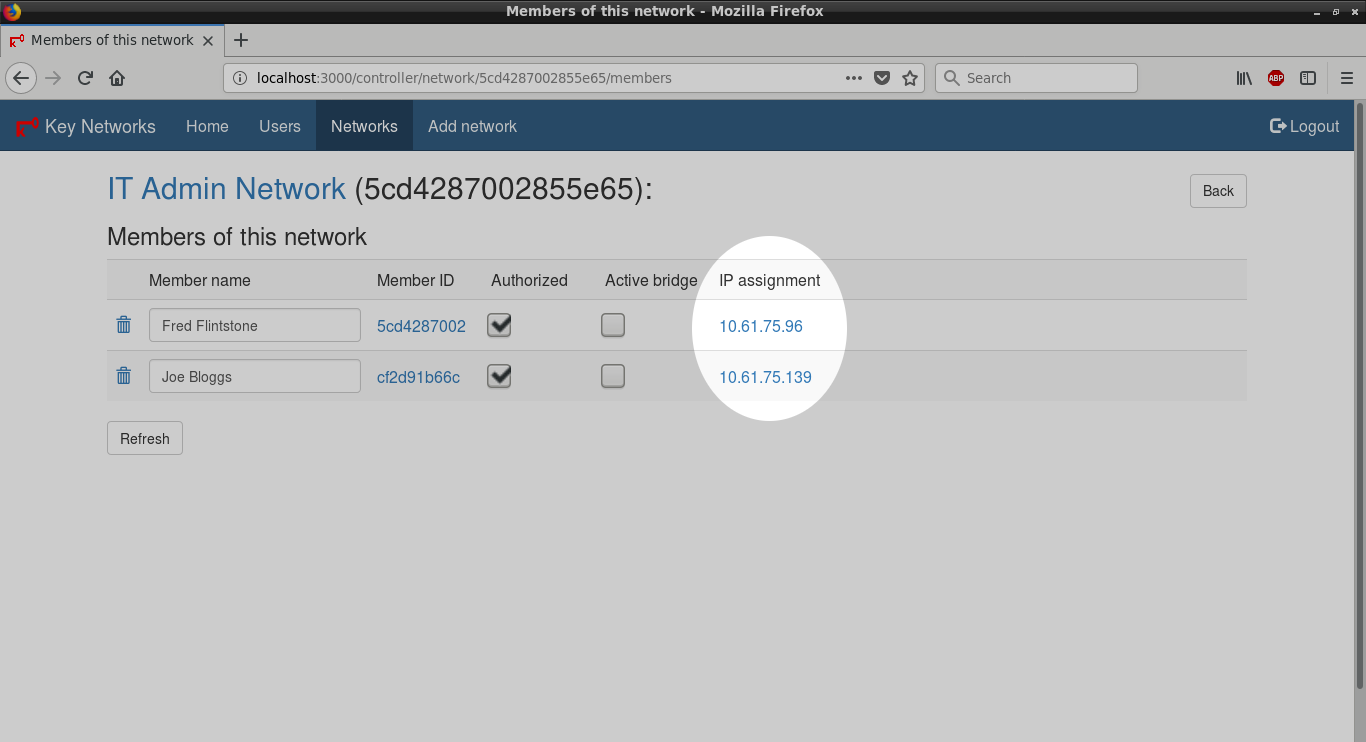Open Adblock Plus extension icon
The width and height of the screenshot is (1366, 742).
tap(1275, 78)
